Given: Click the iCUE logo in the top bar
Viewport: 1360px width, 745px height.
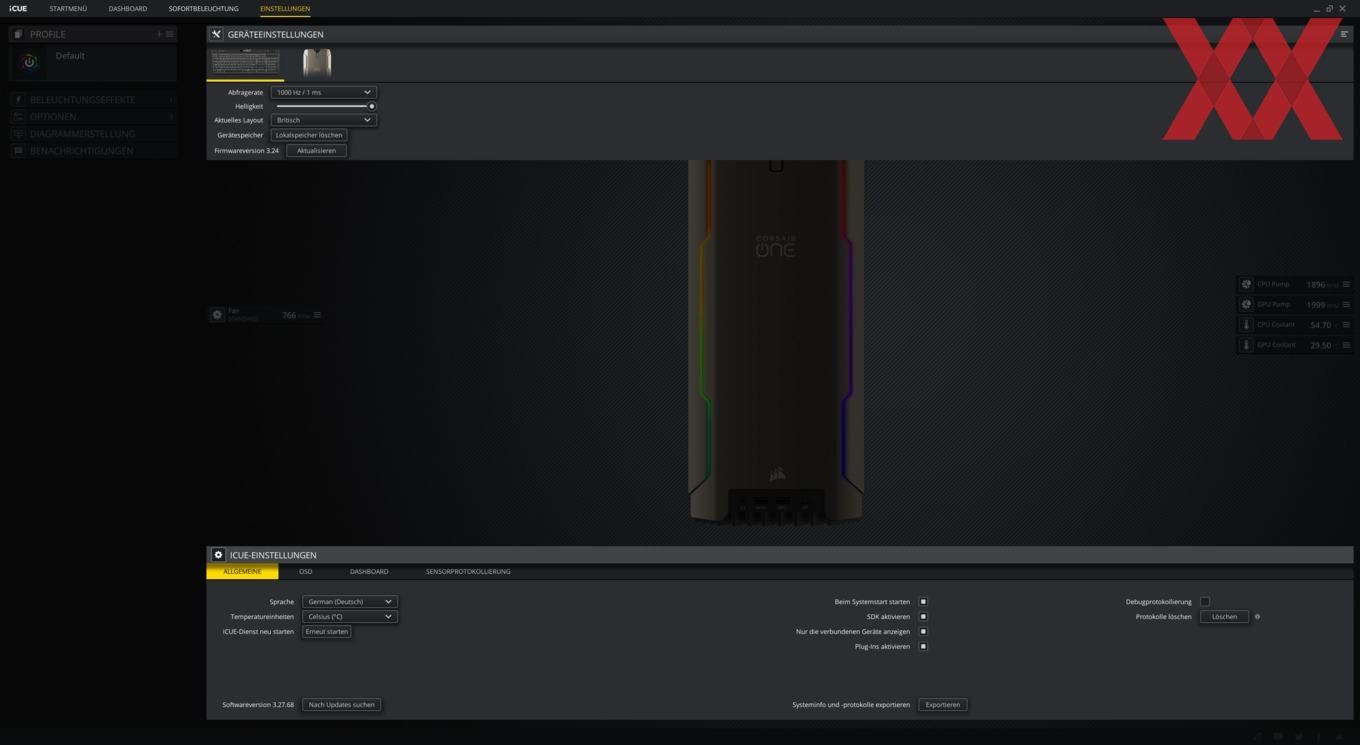Looking at the screenshot, I should coord(18,8).
